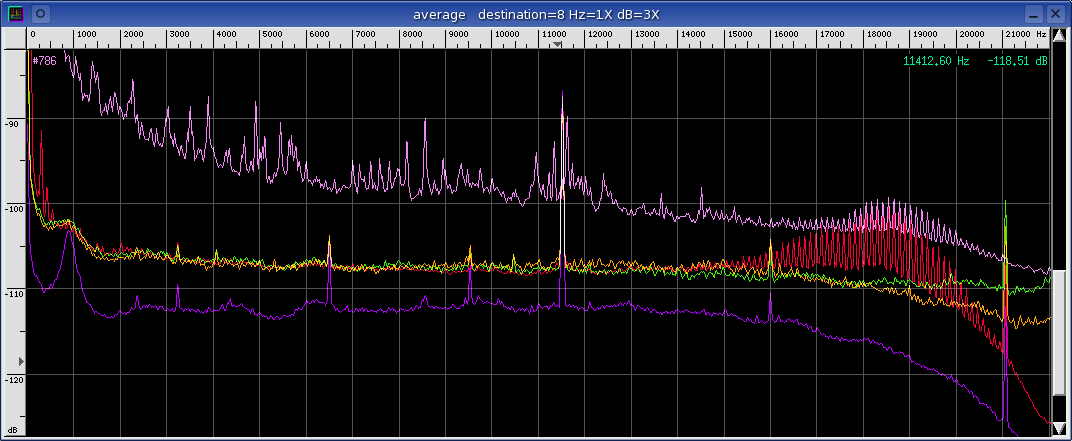Click the 5000 mark on the frequency ruler
This screenshot has width=1072, height=441.
274,35
